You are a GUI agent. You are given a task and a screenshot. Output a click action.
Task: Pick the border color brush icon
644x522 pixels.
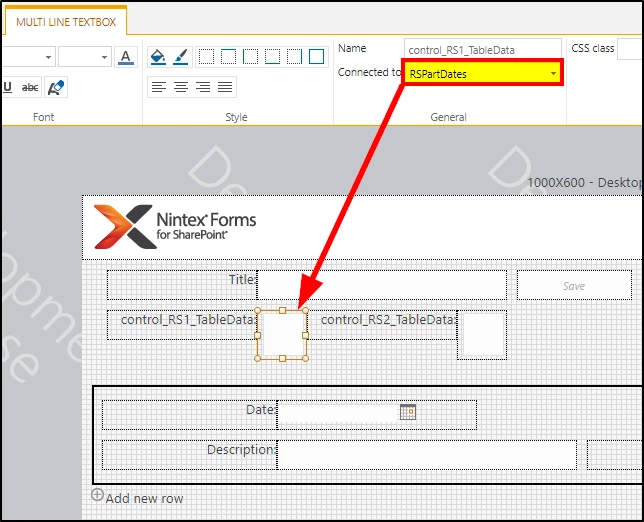pos(181,57)
